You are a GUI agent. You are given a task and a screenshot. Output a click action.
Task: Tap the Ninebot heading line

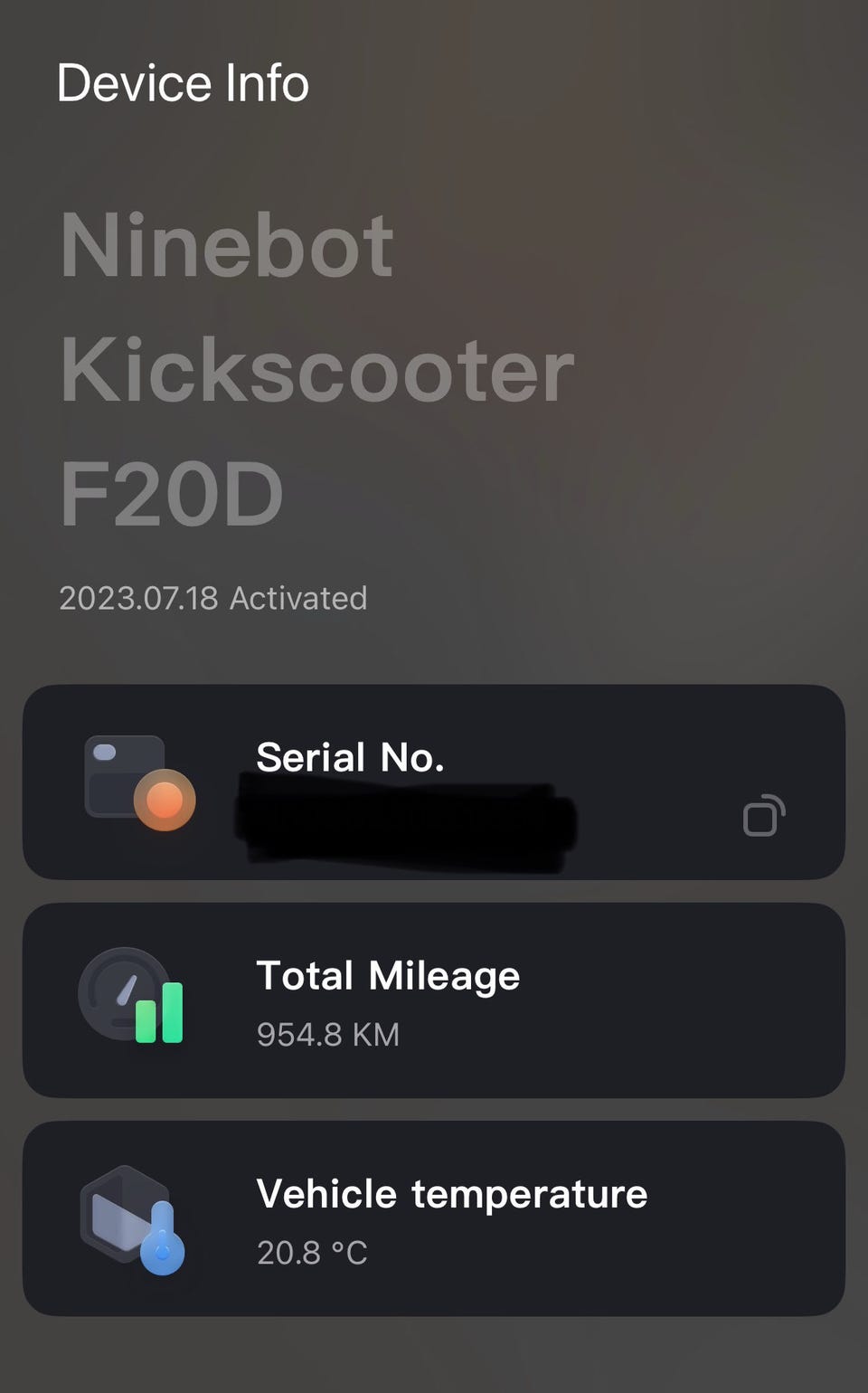pyautogui.click(x=226, y=246)
